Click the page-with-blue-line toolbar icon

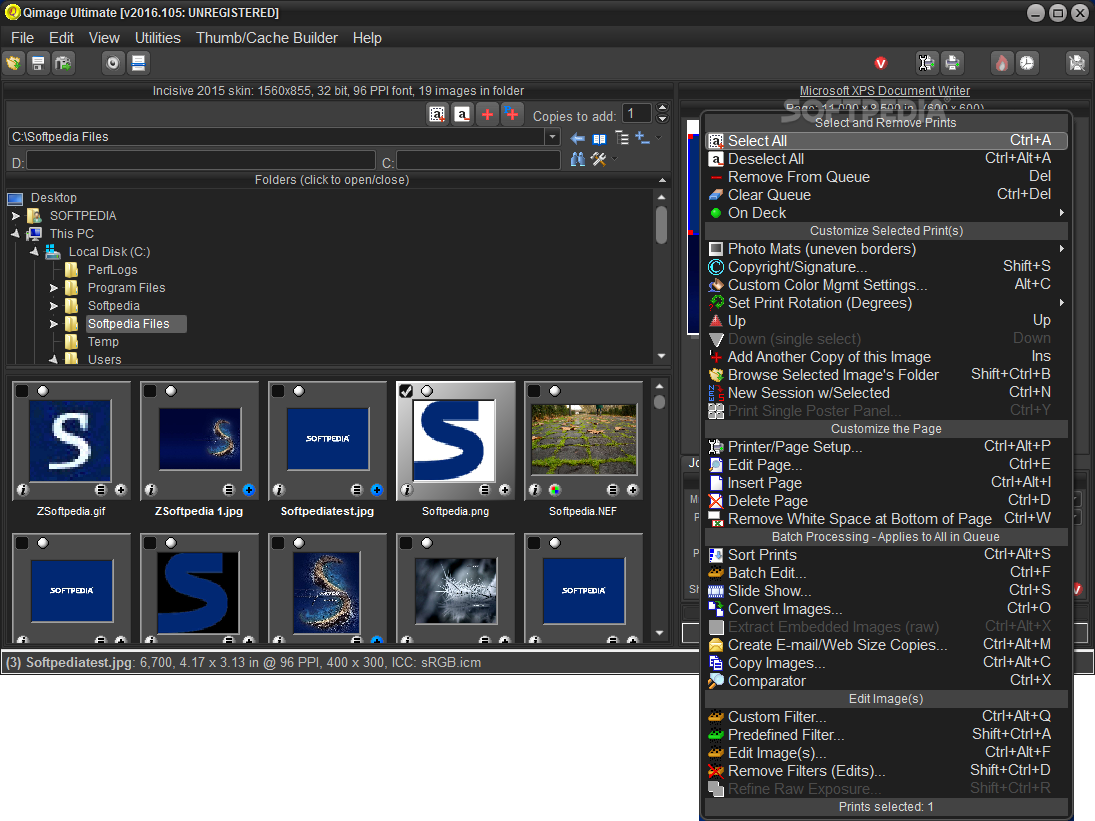(138, 64)
